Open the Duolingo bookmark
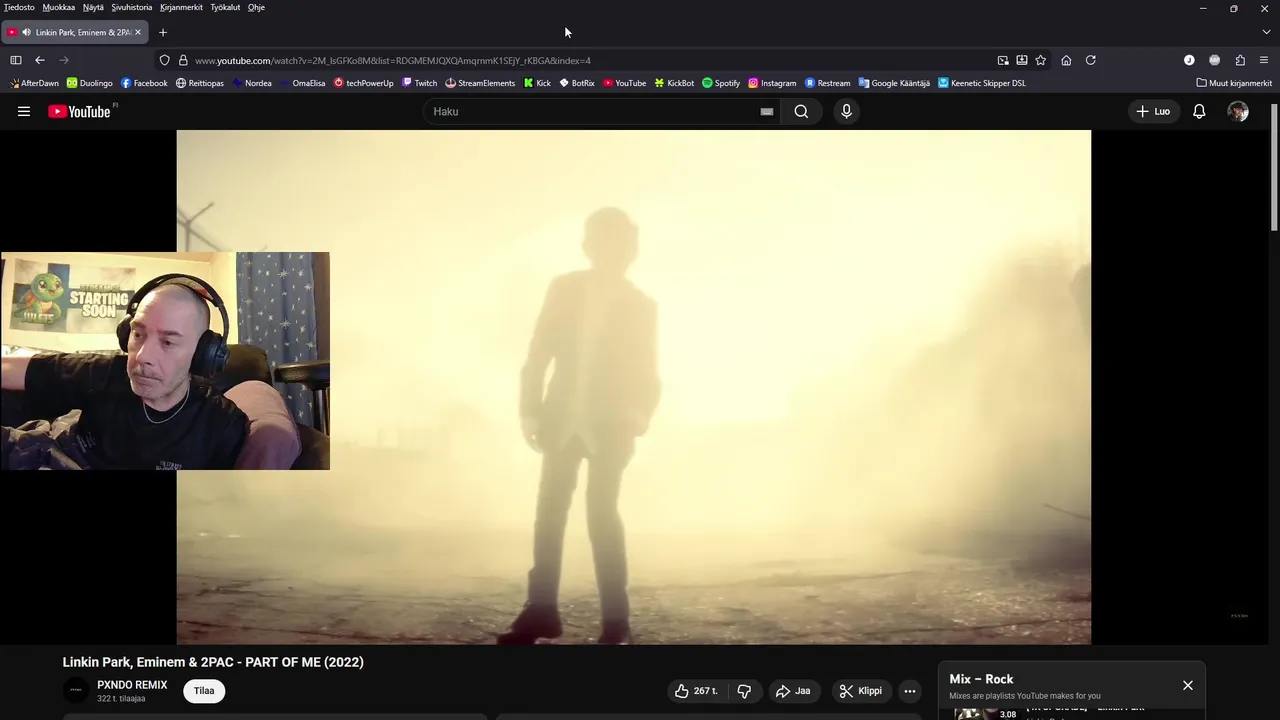The width and height of the screenshot is (1280, 720). pyautogui.click(x=90, y=83)
